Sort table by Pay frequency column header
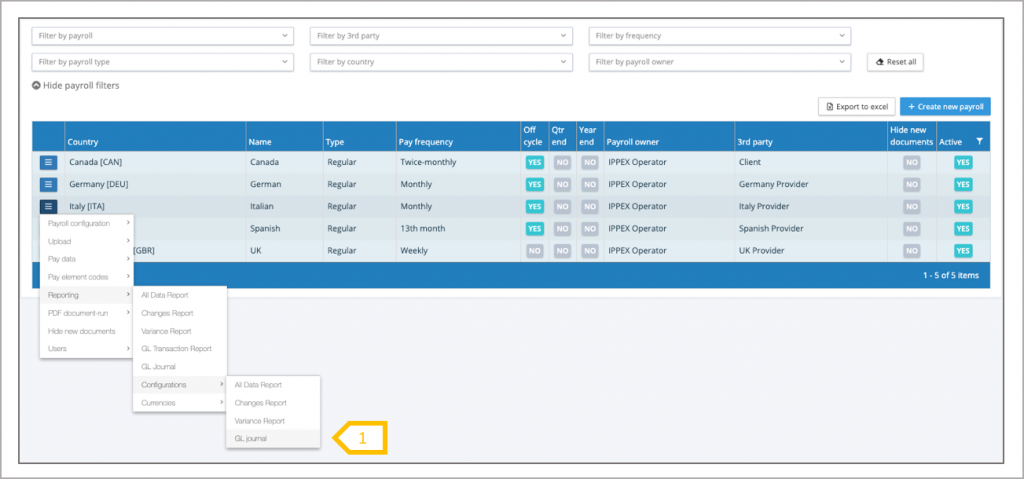 [x=424, y=142]
